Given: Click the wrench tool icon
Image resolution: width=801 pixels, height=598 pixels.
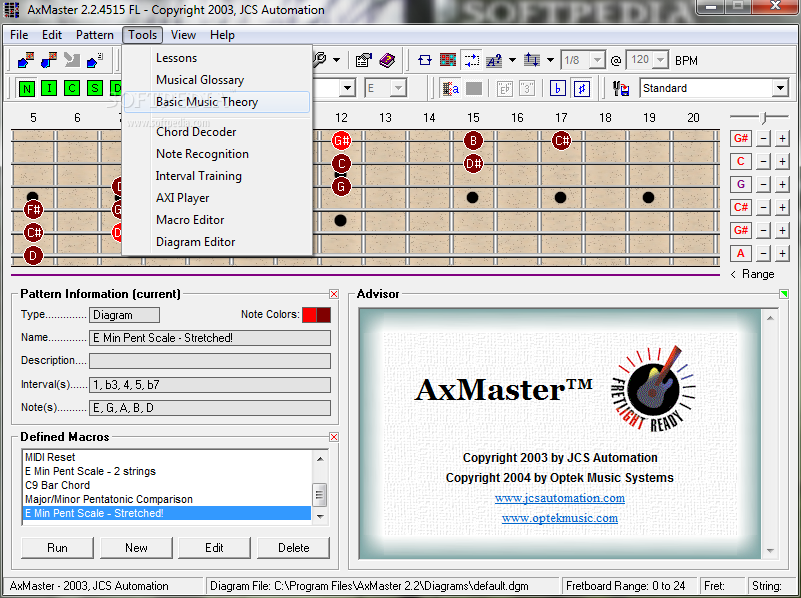Looking at the screenshot, I should 320,60.
